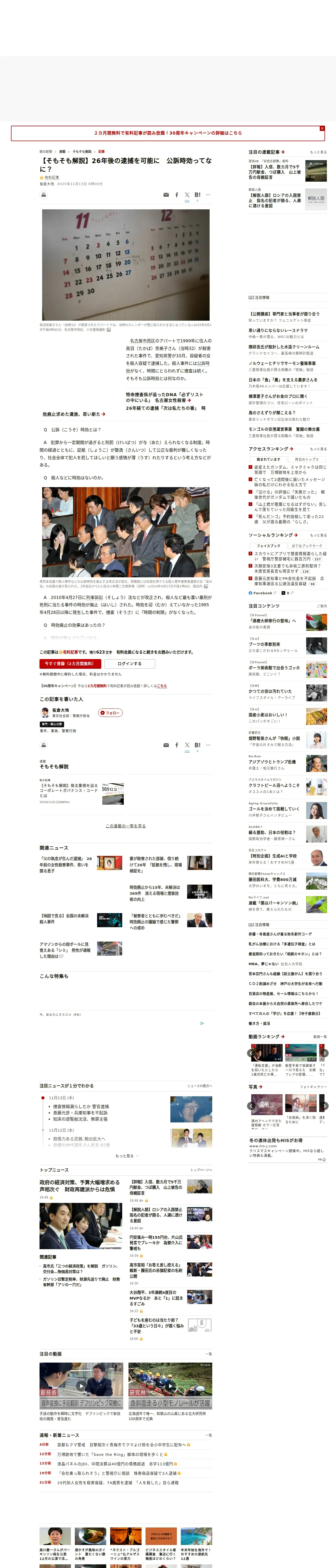Open the 30周年キャンペーン banner details link
This screenshot has width=336, height=1568.
coord(168,133)
